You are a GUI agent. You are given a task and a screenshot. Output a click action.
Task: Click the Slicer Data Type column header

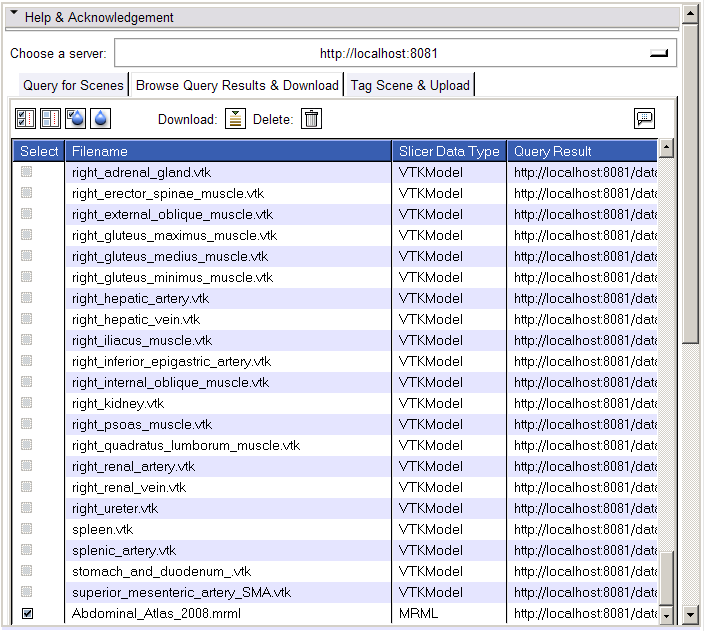[x=448, y=151]
